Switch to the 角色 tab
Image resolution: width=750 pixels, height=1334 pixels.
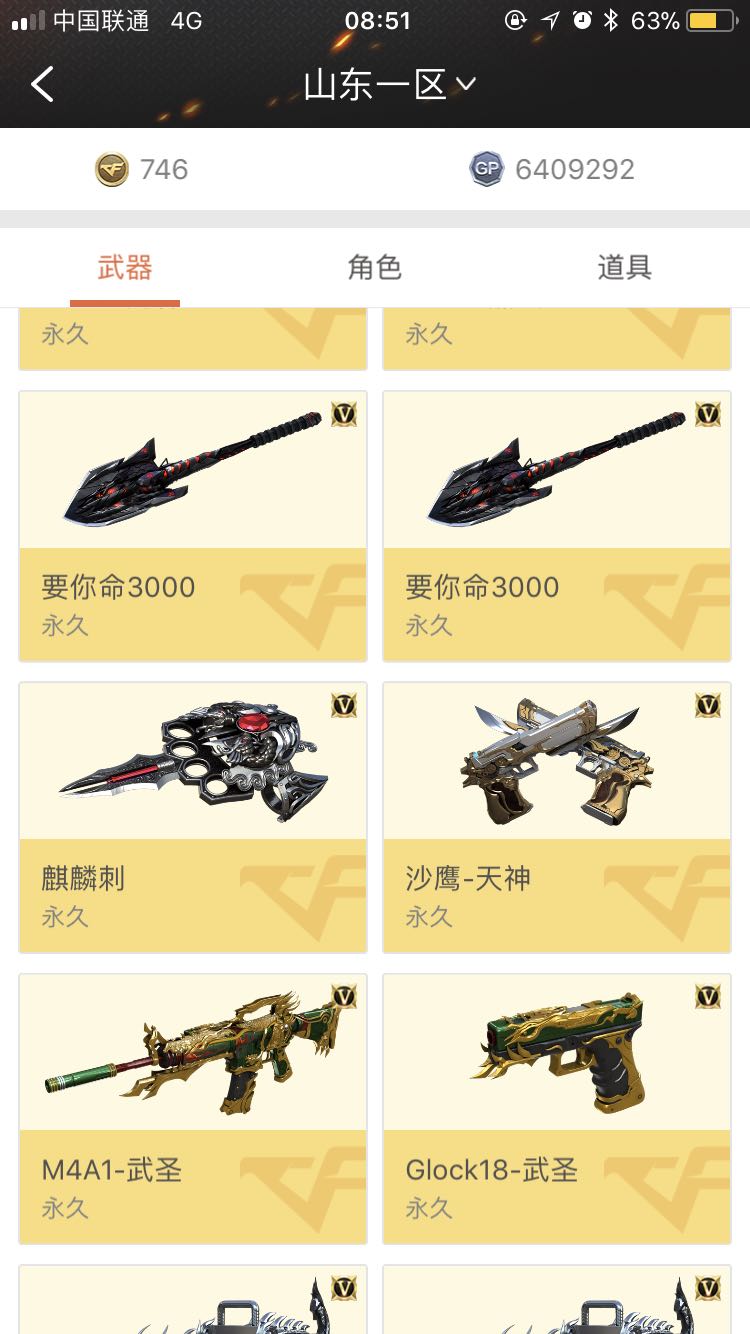(x=374, y=267)
